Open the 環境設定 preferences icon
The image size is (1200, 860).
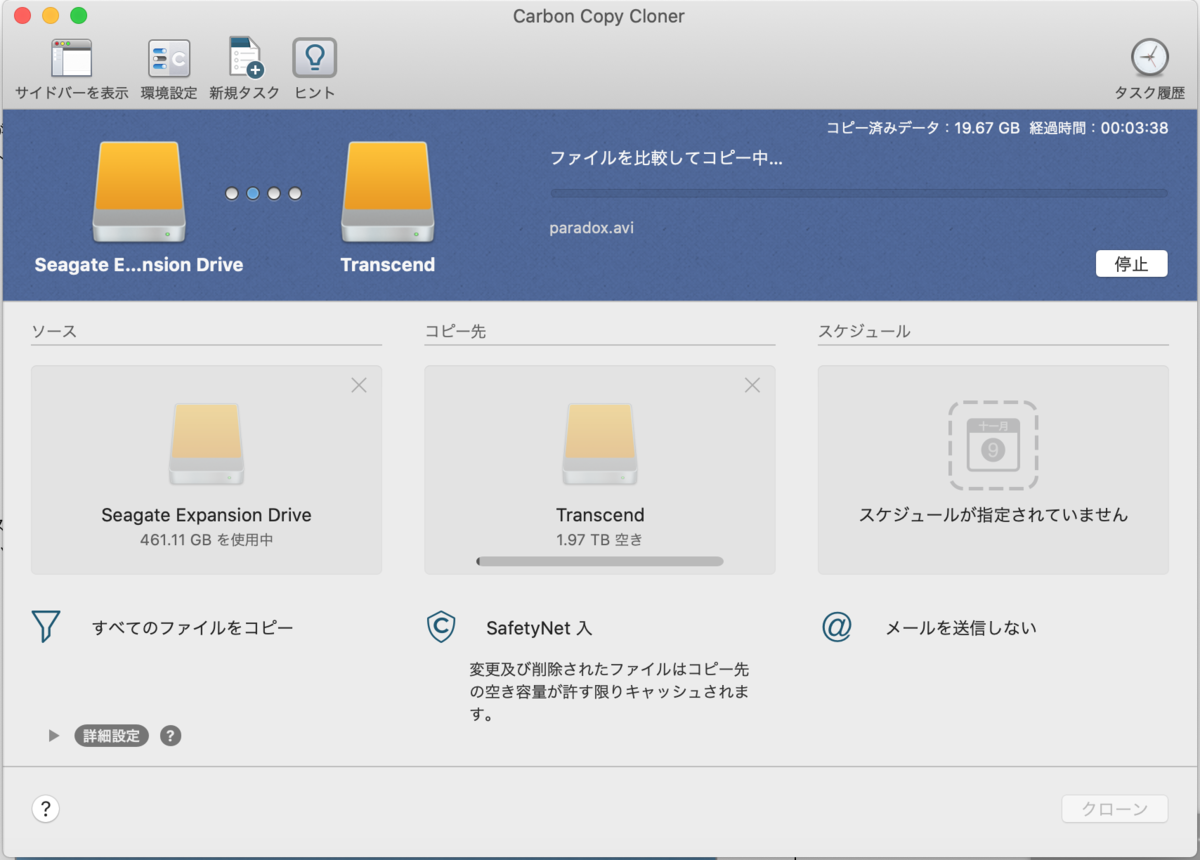(x=169, y=59)
